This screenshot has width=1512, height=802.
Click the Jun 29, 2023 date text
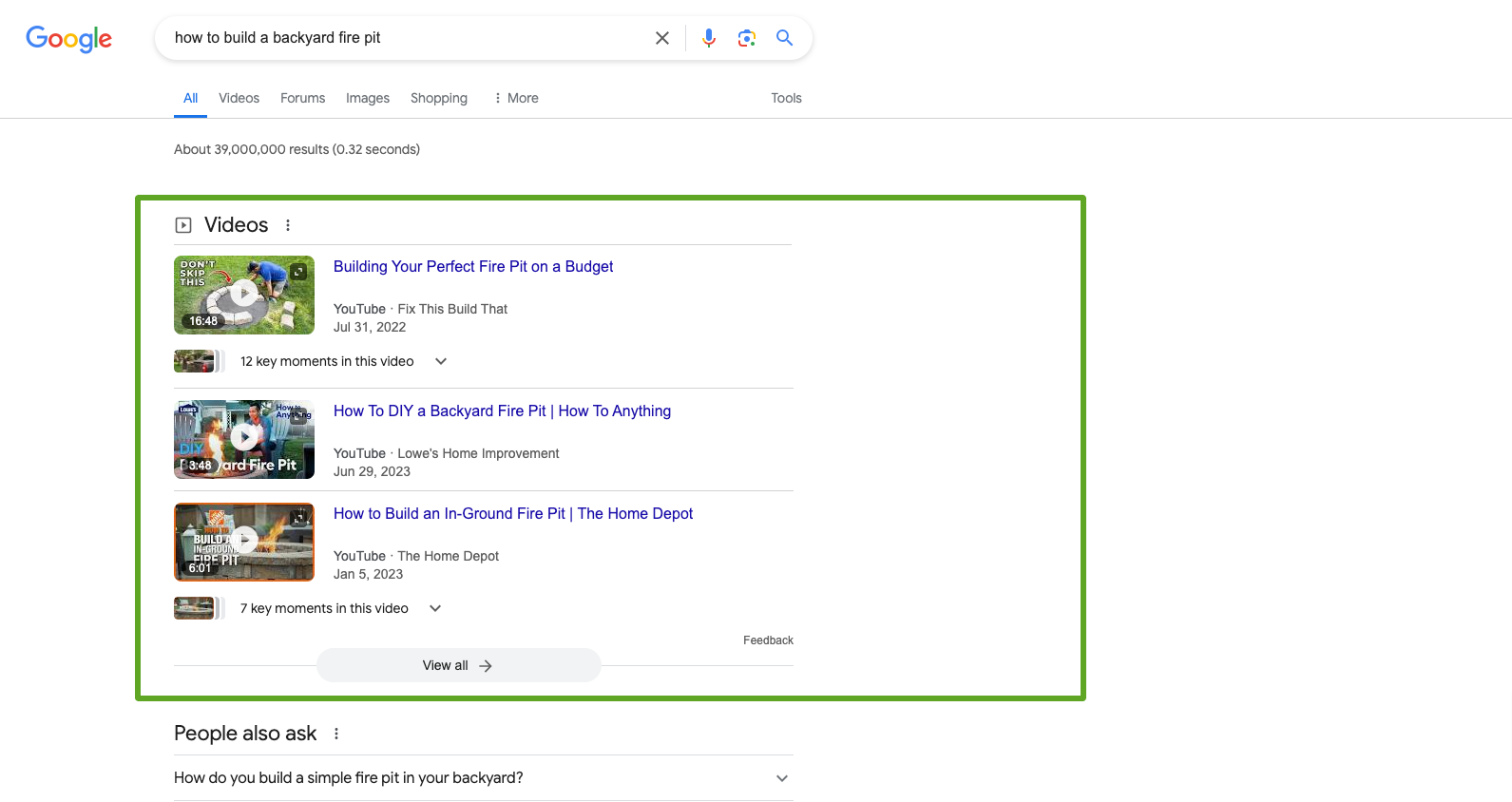click(x=372, y=471)
